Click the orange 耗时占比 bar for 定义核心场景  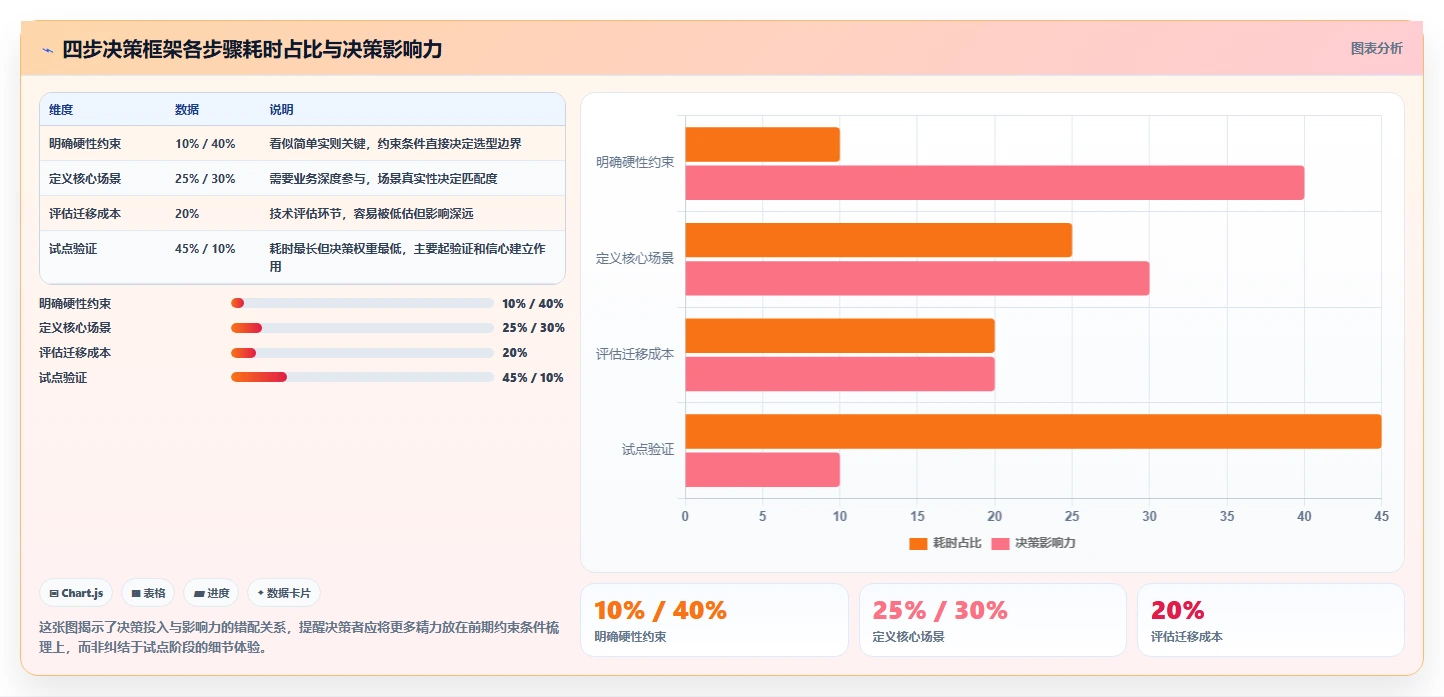click(878, 240)
